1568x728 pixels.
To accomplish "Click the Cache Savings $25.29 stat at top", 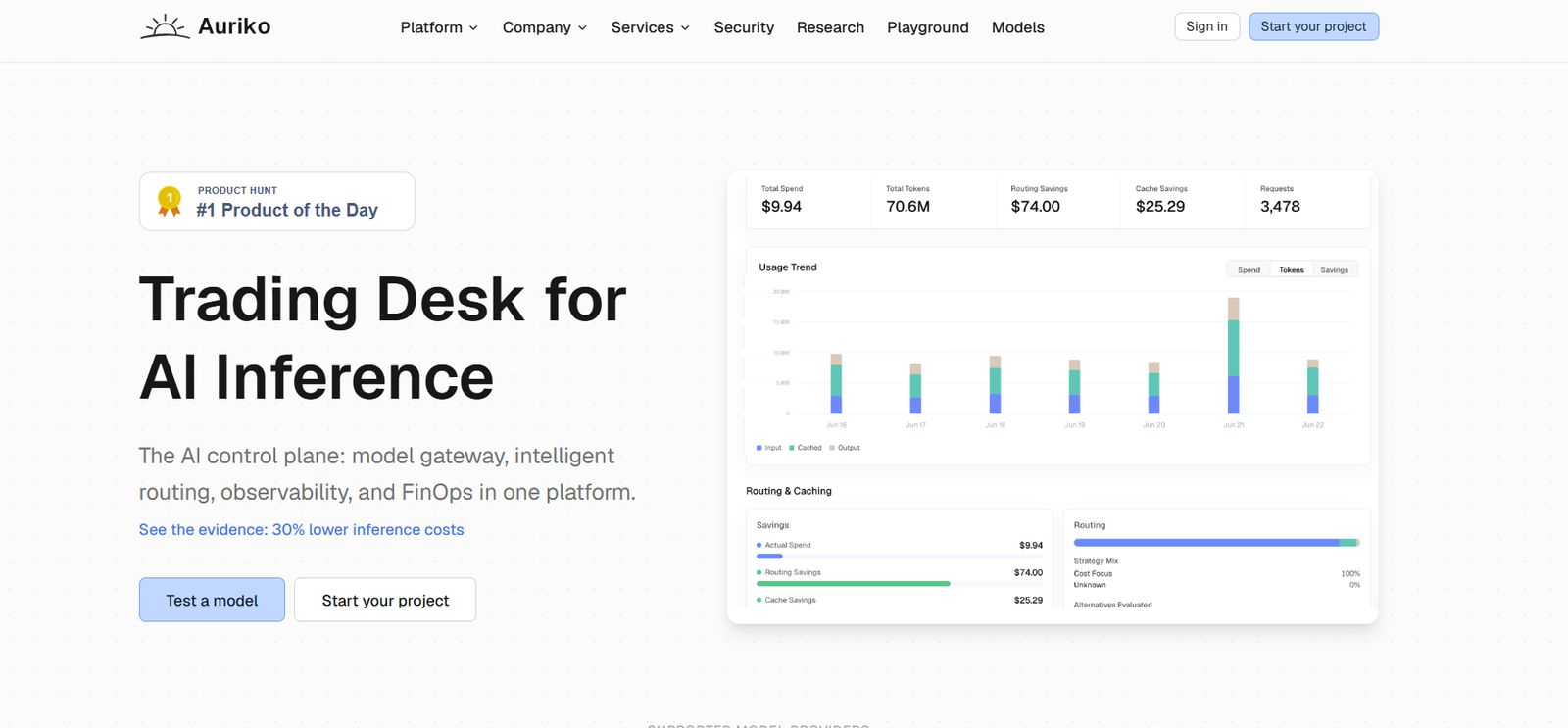I will point(1160,206).
